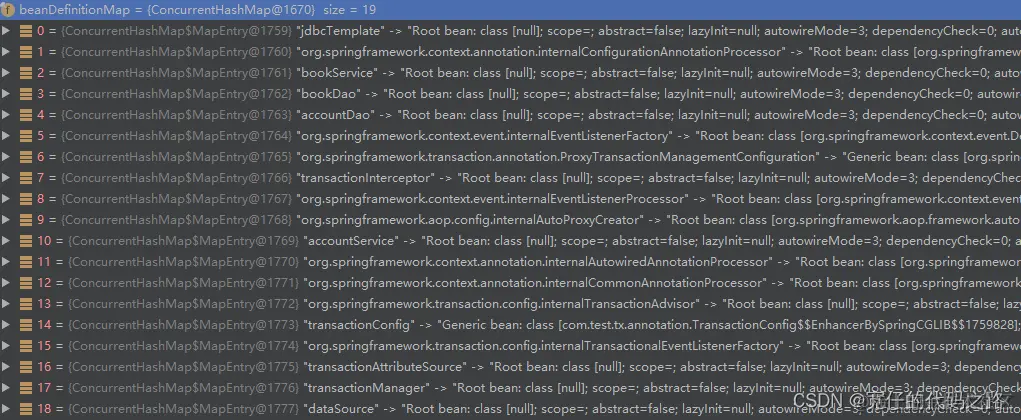Click the entry icon of row 3 bookDao
This screenshot has width=1021, height=420.
coord(26,94)
